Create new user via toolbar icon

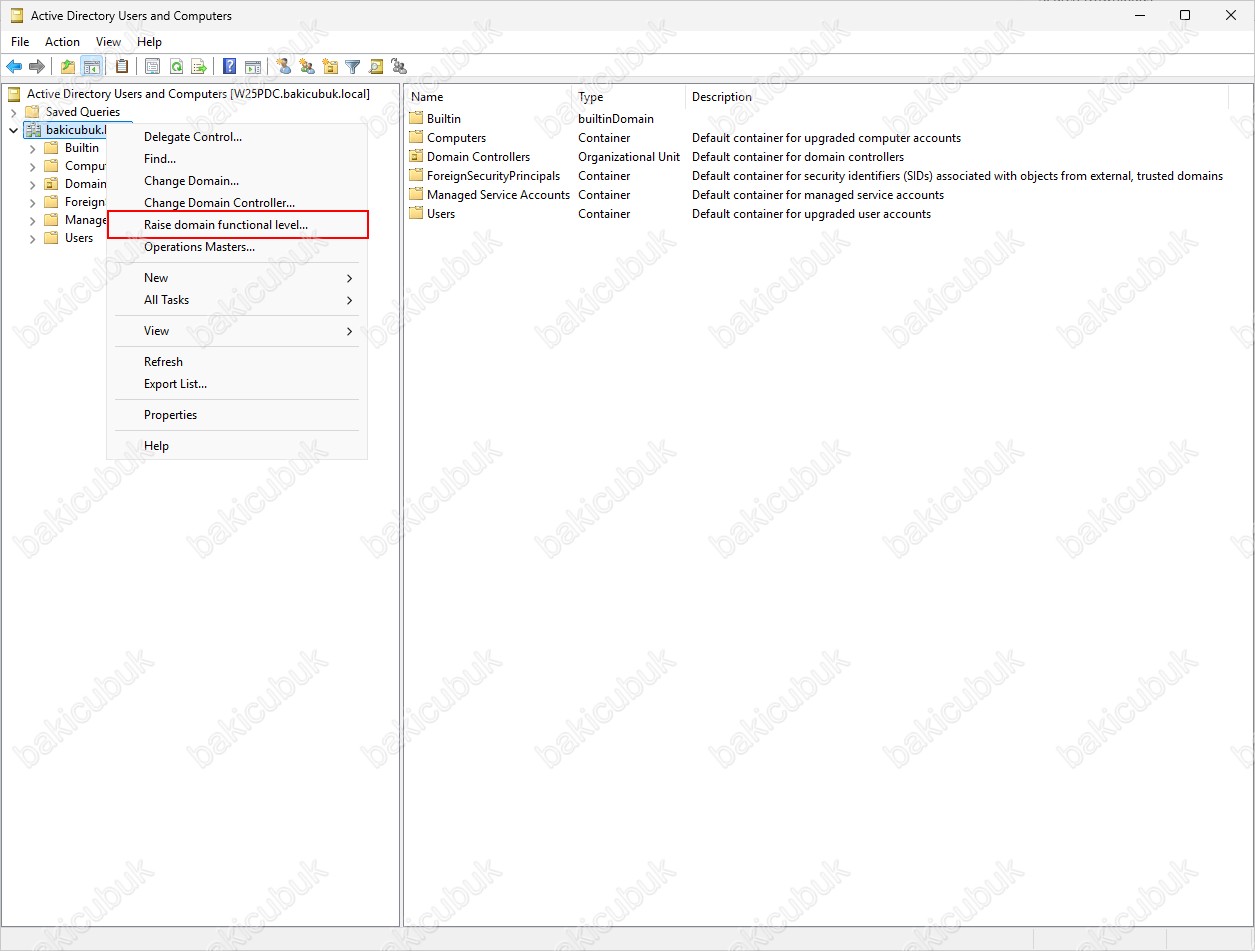[284, 67]
